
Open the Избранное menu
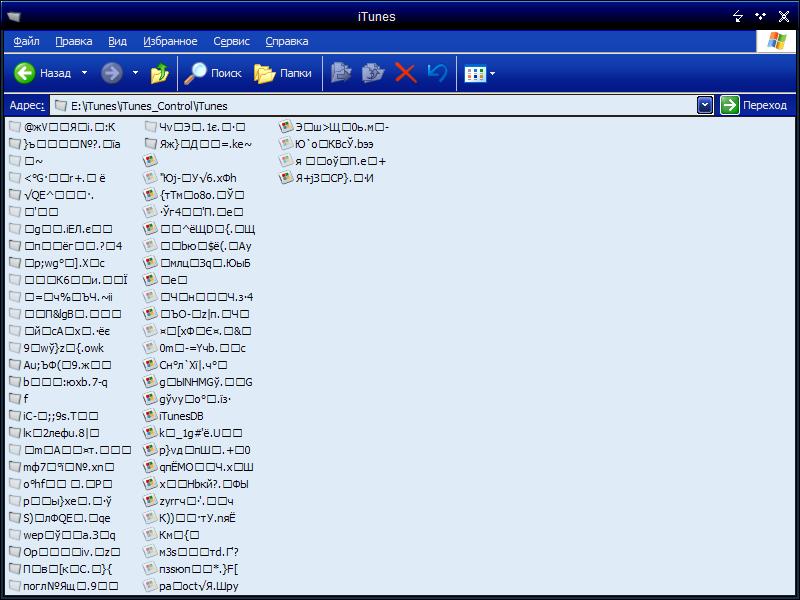click(170, 41)
